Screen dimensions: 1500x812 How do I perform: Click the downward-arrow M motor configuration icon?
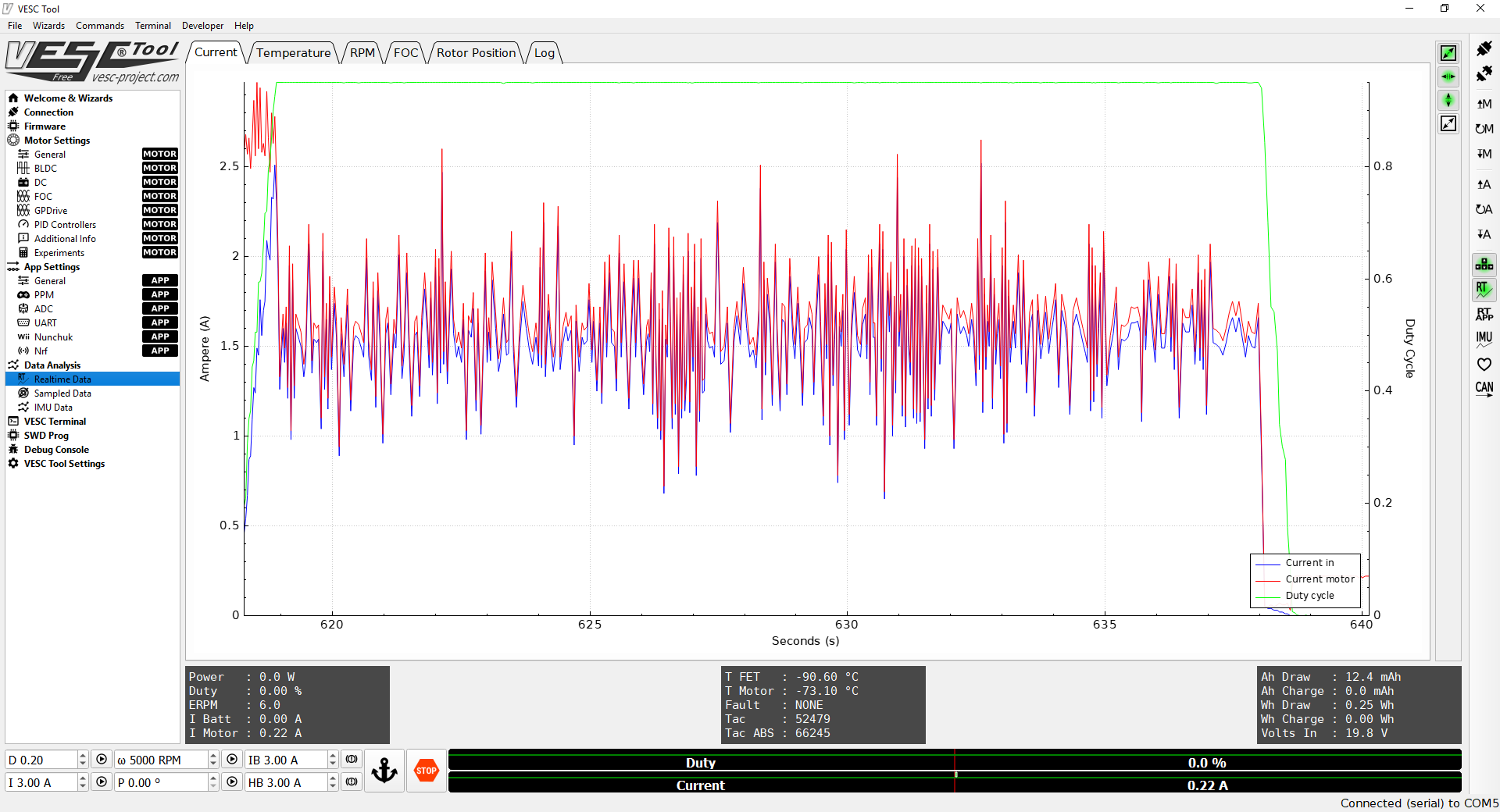point(1484,154)
